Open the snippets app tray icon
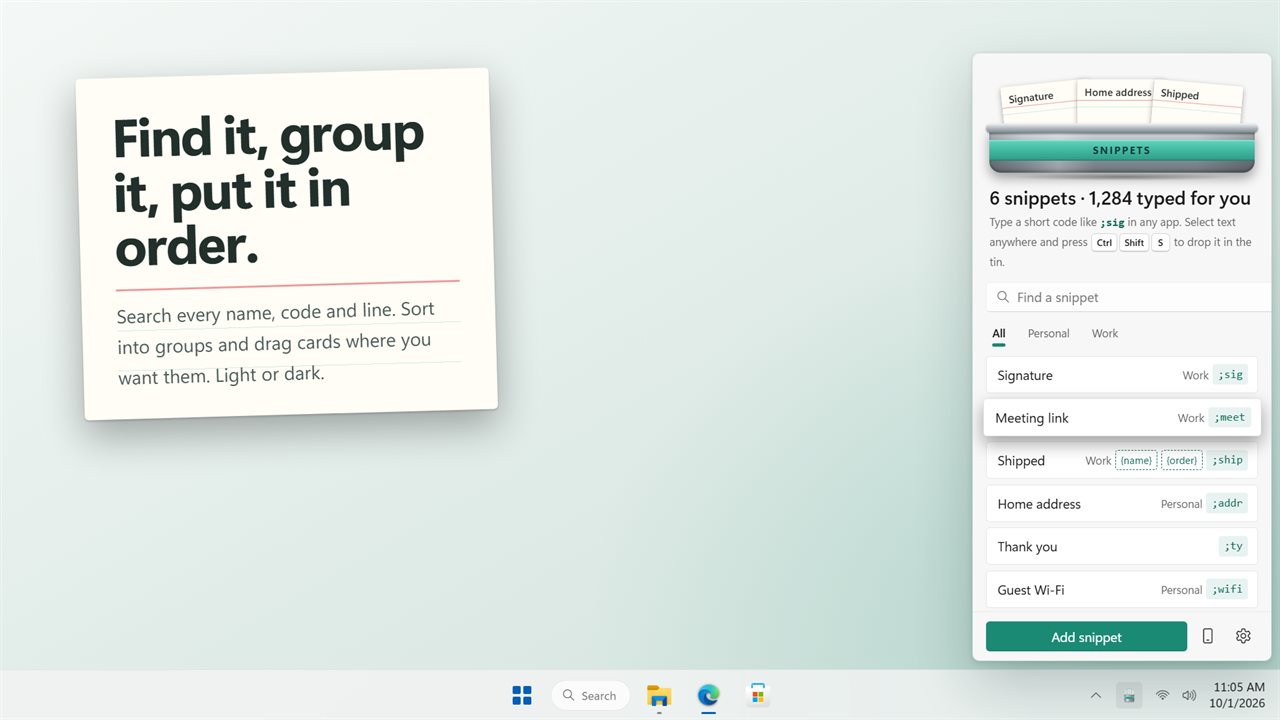 1128,695
